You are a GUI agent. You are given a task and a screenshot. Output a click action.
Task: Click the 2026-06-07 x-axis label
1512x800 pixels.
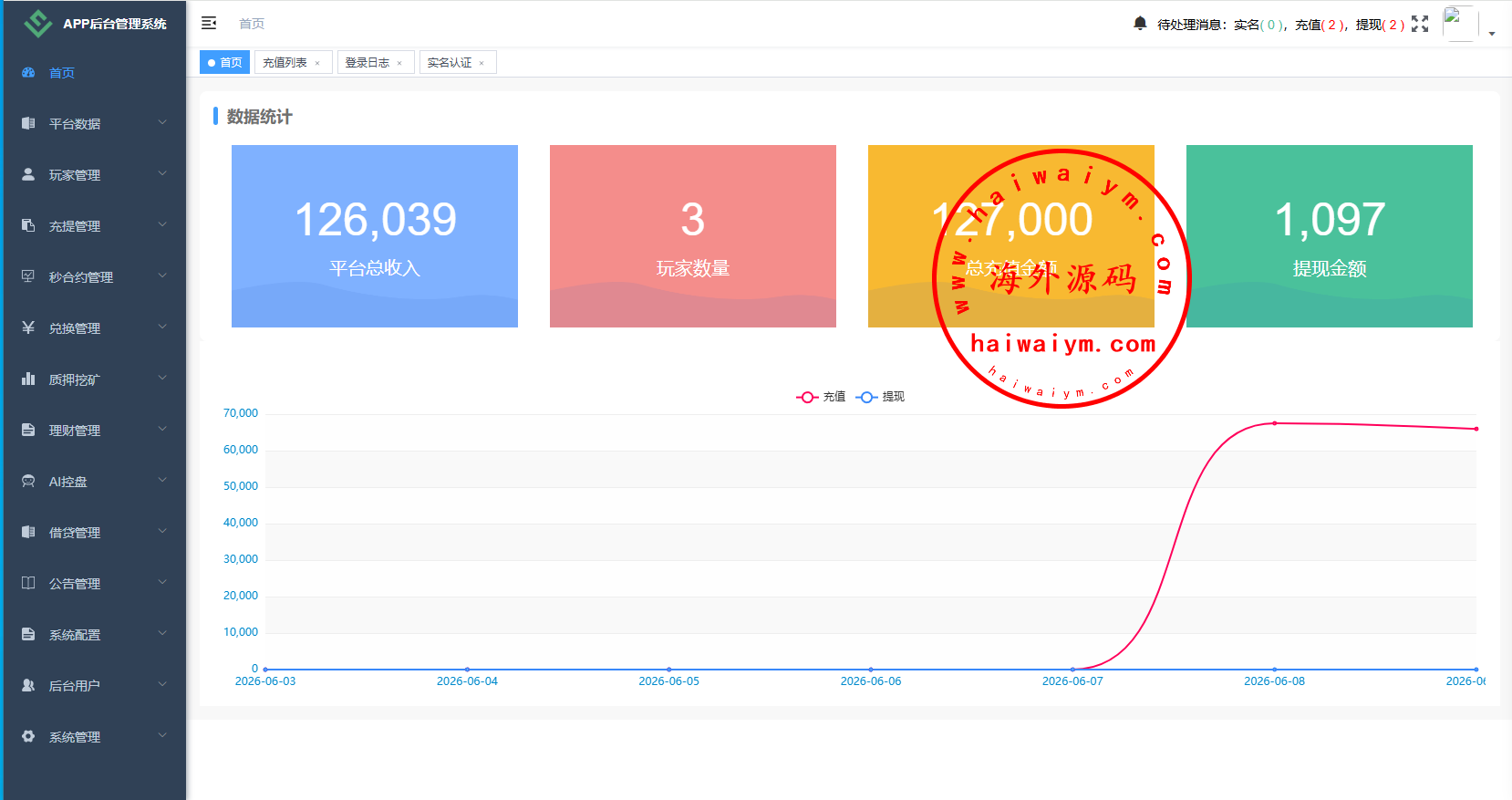pos(1072,681)
